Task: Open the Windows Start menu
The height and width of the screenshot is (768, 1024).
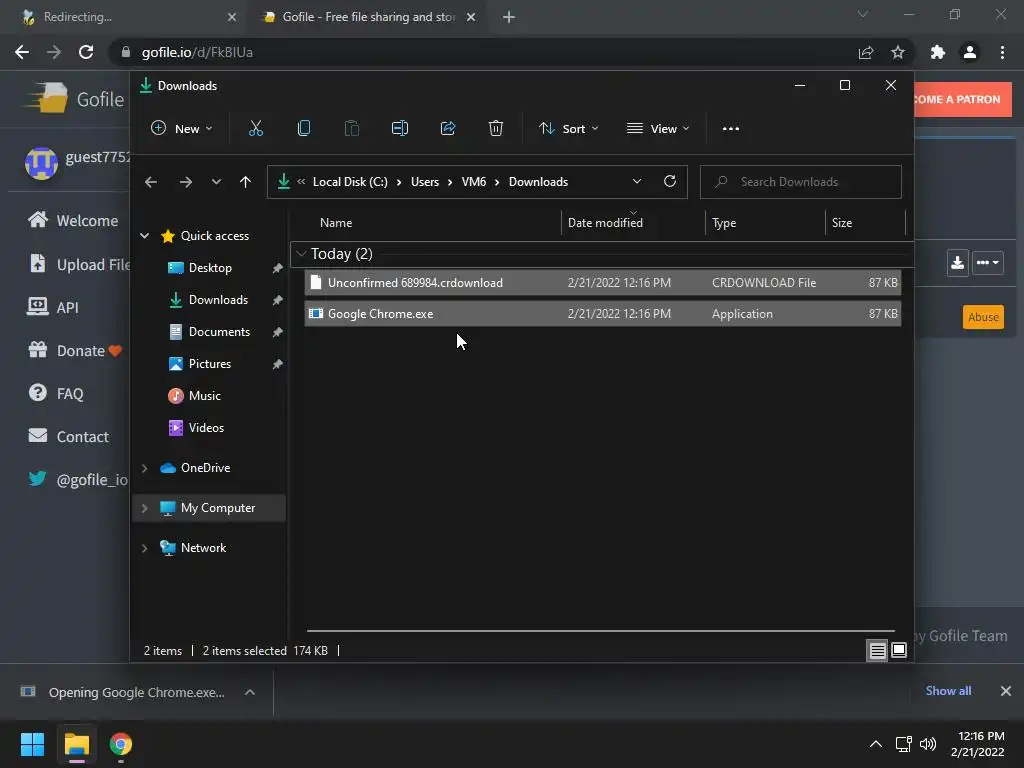Action: [32, 744]
